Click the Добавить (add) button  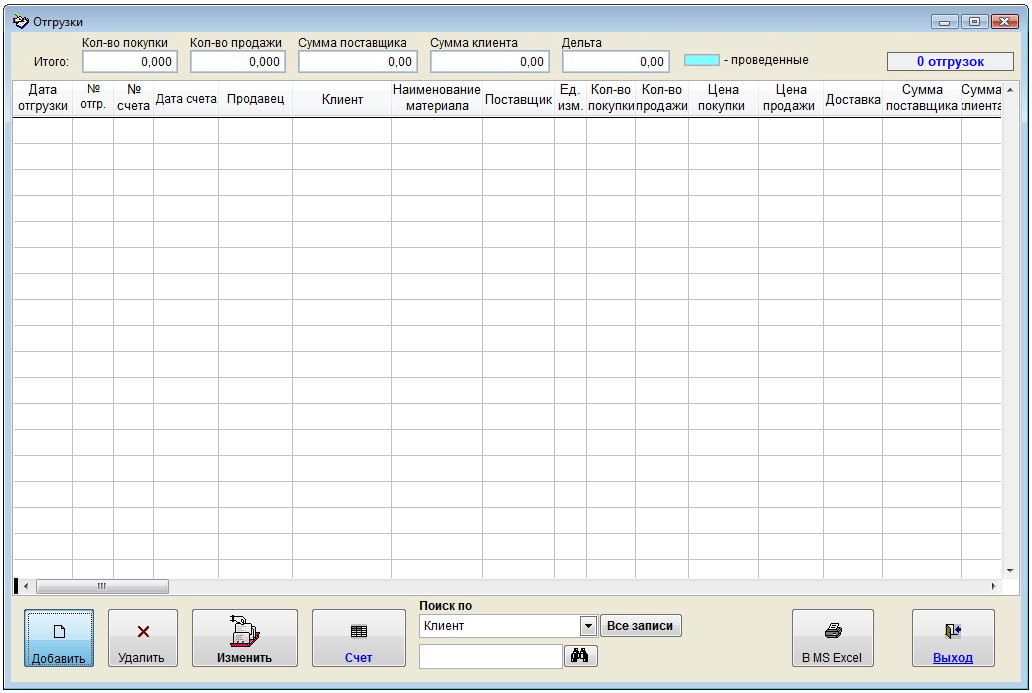pos(59,638)
